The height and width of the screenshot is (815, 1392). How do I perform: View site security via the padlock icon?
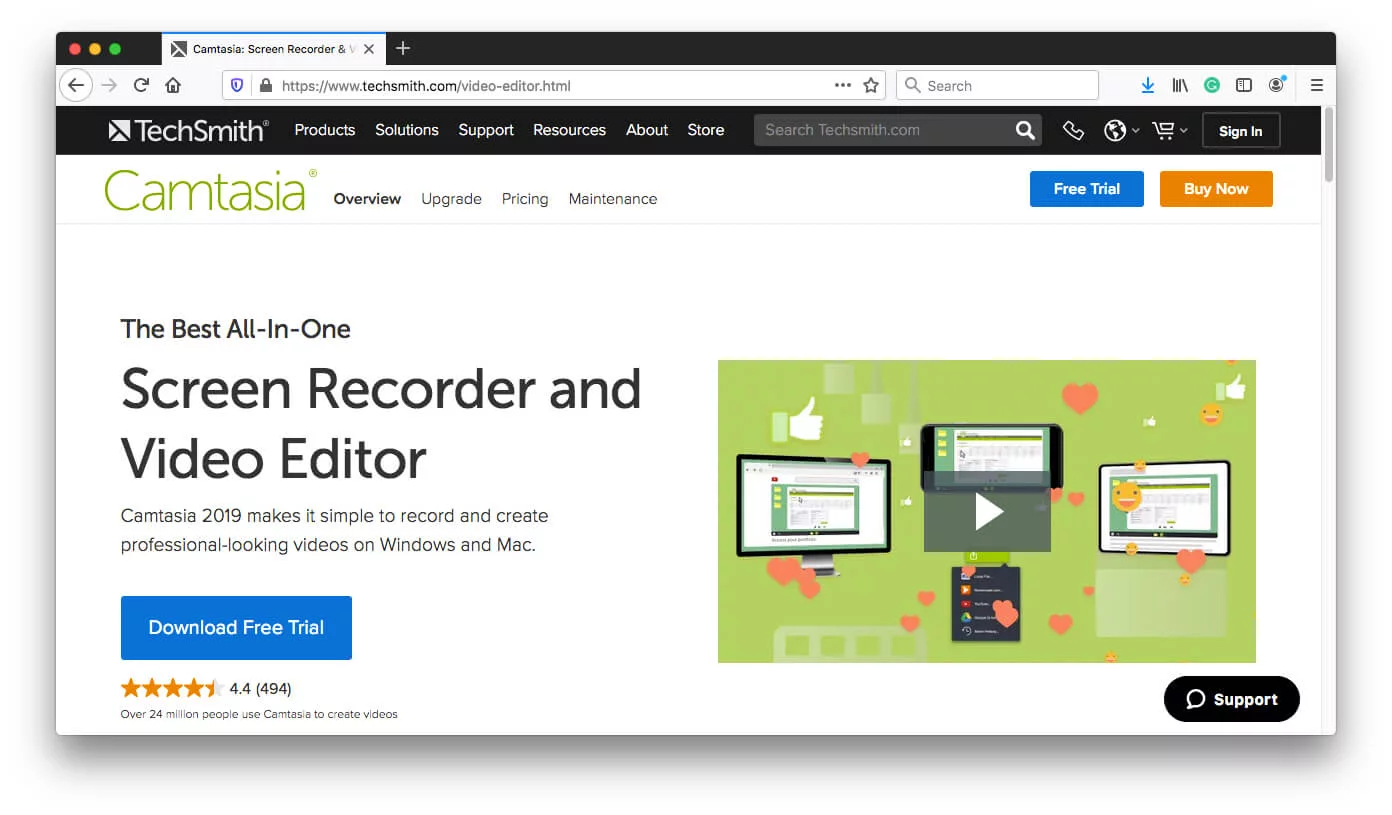pos(265,86)
